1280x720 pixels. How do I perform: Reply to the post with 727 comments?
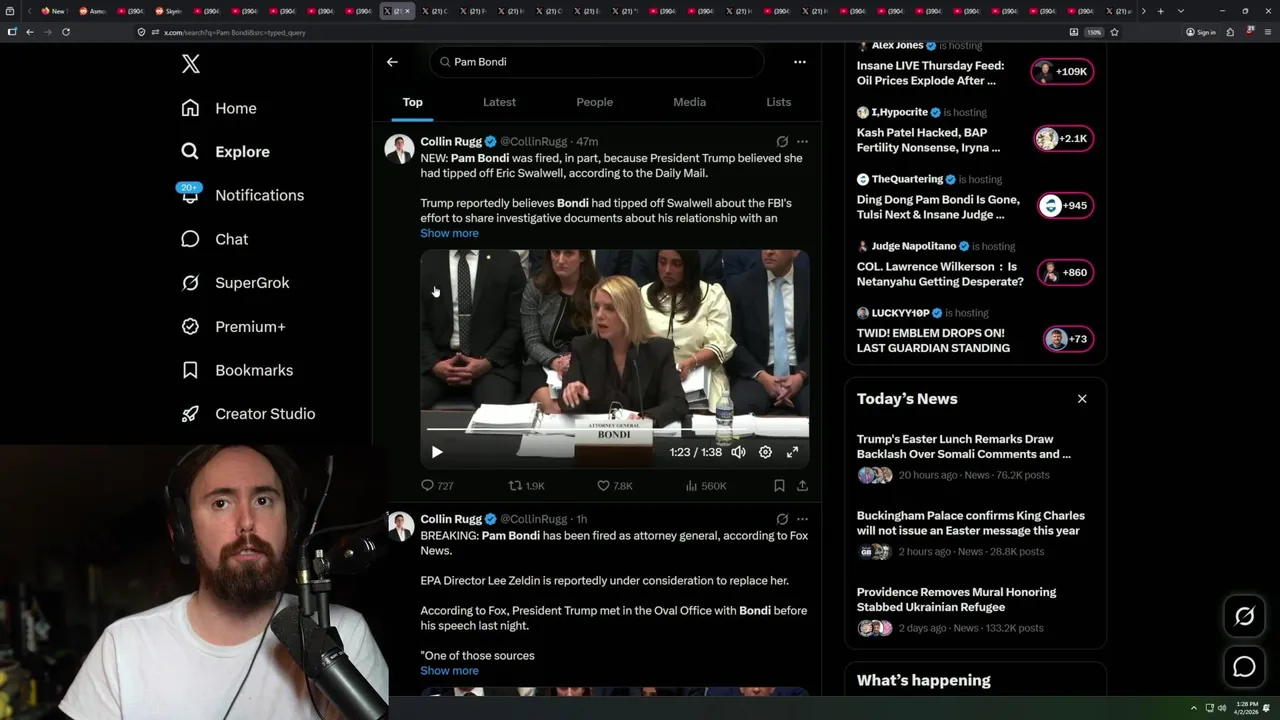[x=437, y=486]
